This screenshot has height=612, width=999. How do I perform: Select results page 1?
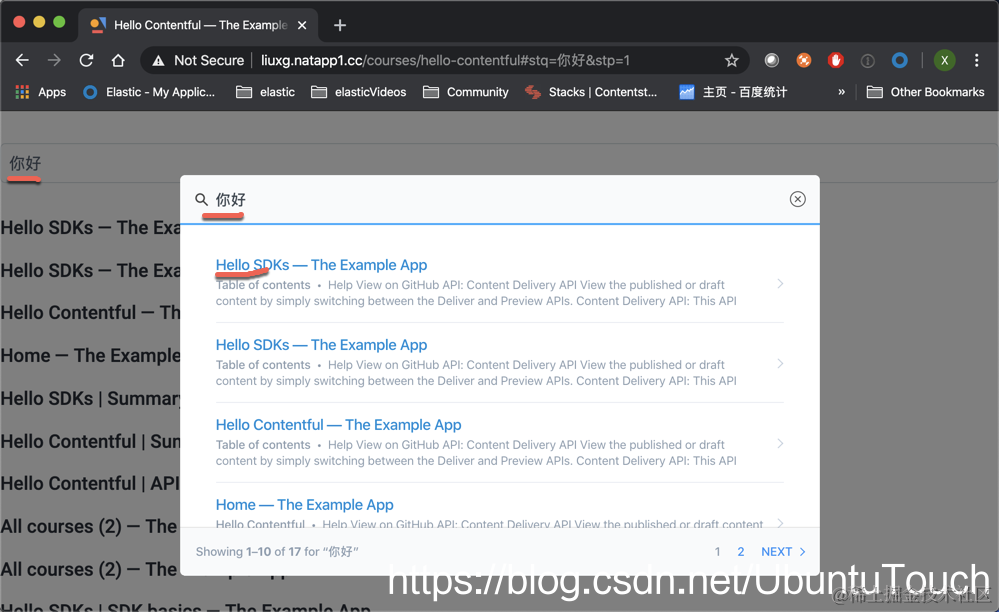(x=717, y=552)
